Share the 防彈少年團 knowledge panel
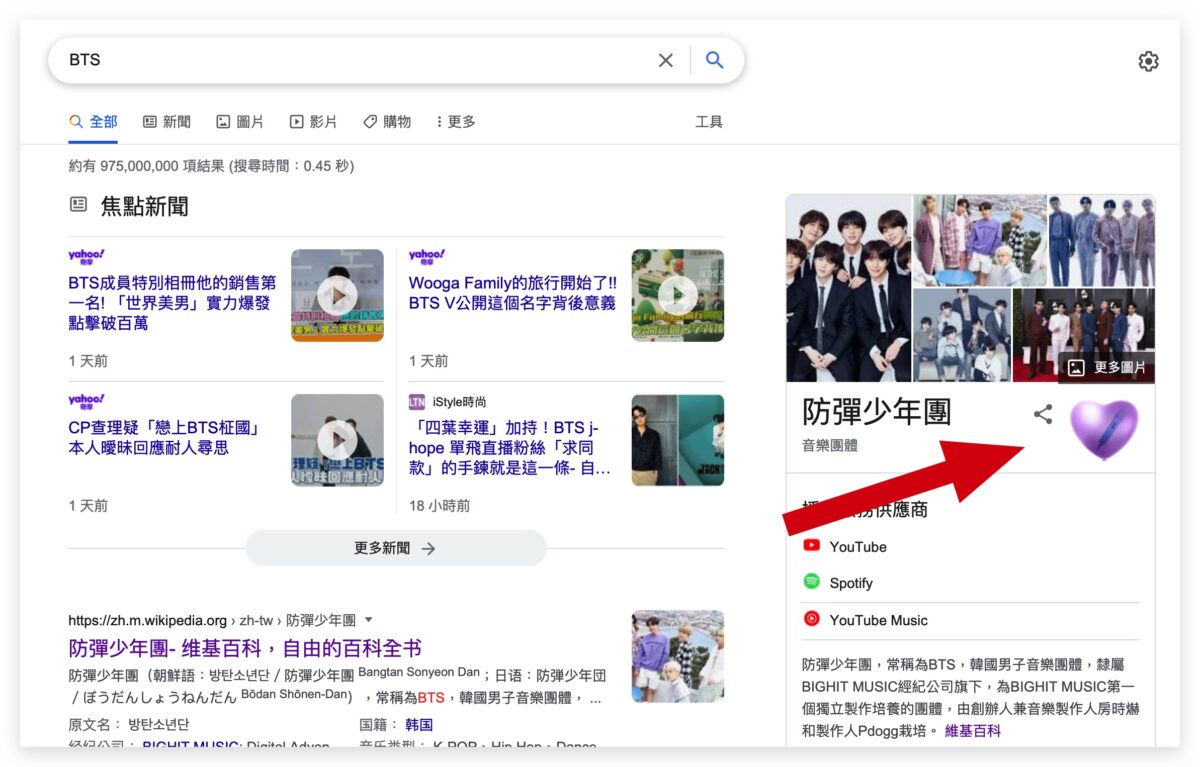 point(1043,414)
